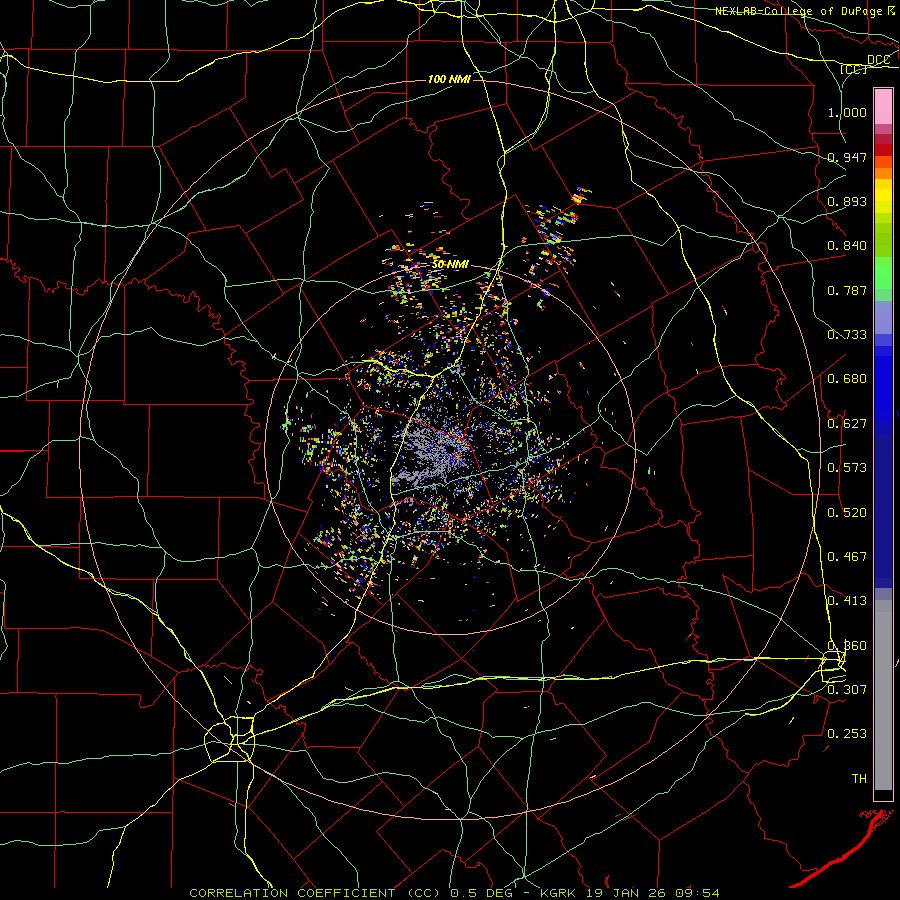Click the 0.520 scale label
This screenshot has height=900, width=900.
pos(847,513)
